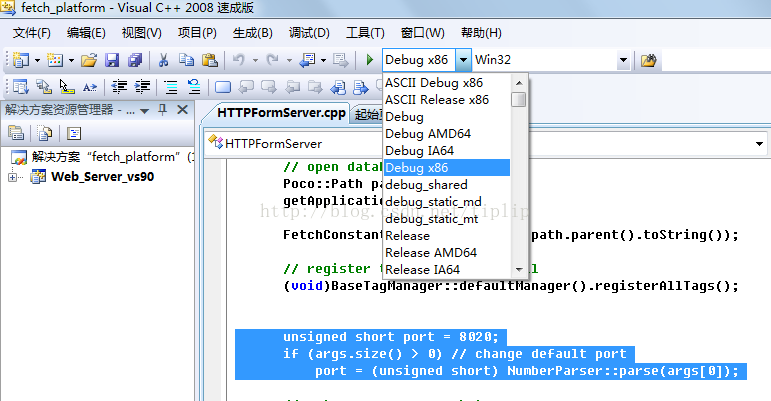Click the Display Parameter Info icon
This screenshot has height=401, width=771.
pyautogui.click(x=44, y=87)
